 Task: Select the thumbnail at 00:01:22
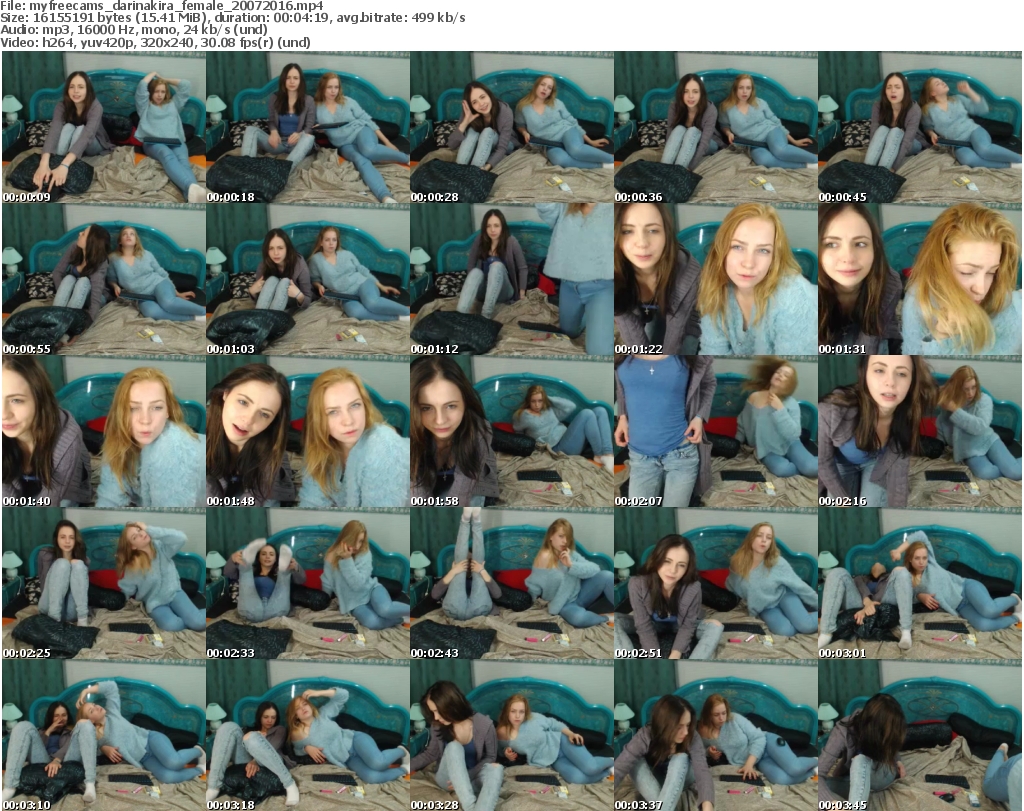click(716, 279)
